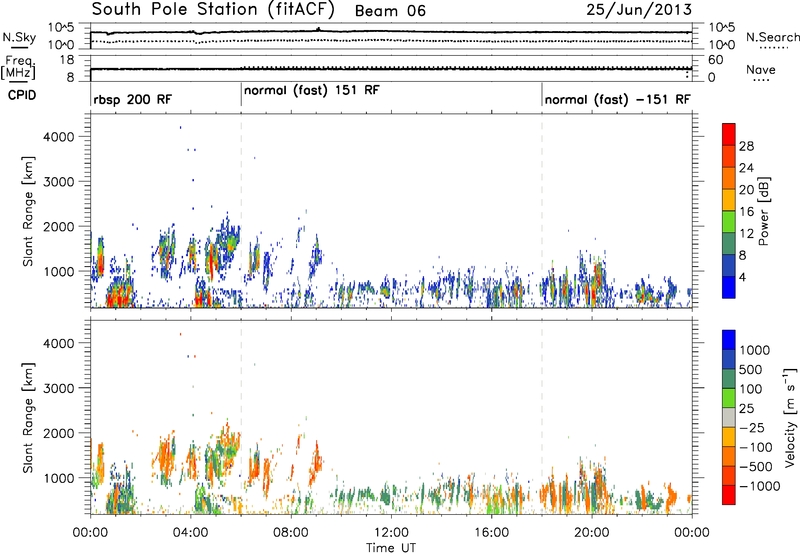Screen dimensions: 800x554
Task: Click the '-1000' value on the Velocity scale
Action: [x=760, y=486]
